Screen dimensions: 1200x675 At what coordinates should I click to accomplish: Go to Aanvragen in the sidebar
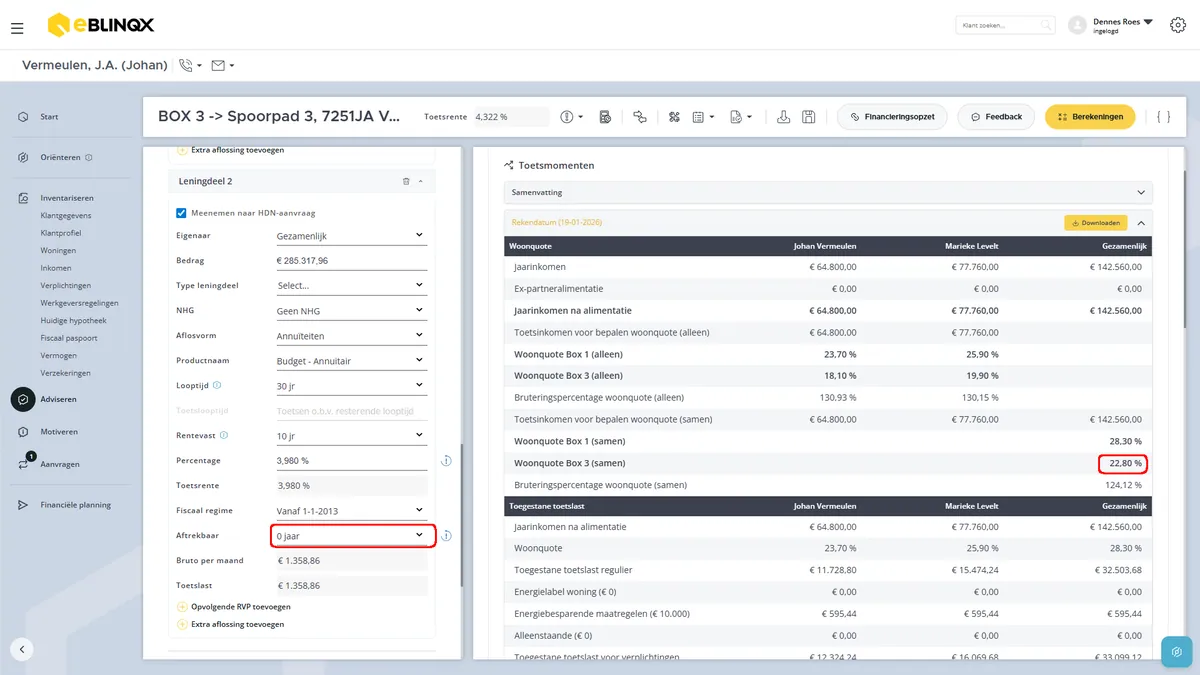click(60, 464)
